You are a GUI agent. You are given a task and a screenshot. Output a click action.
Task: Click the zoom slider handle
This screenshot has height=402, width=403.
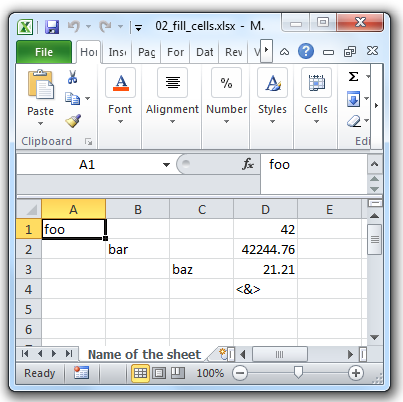click(298, 373)
